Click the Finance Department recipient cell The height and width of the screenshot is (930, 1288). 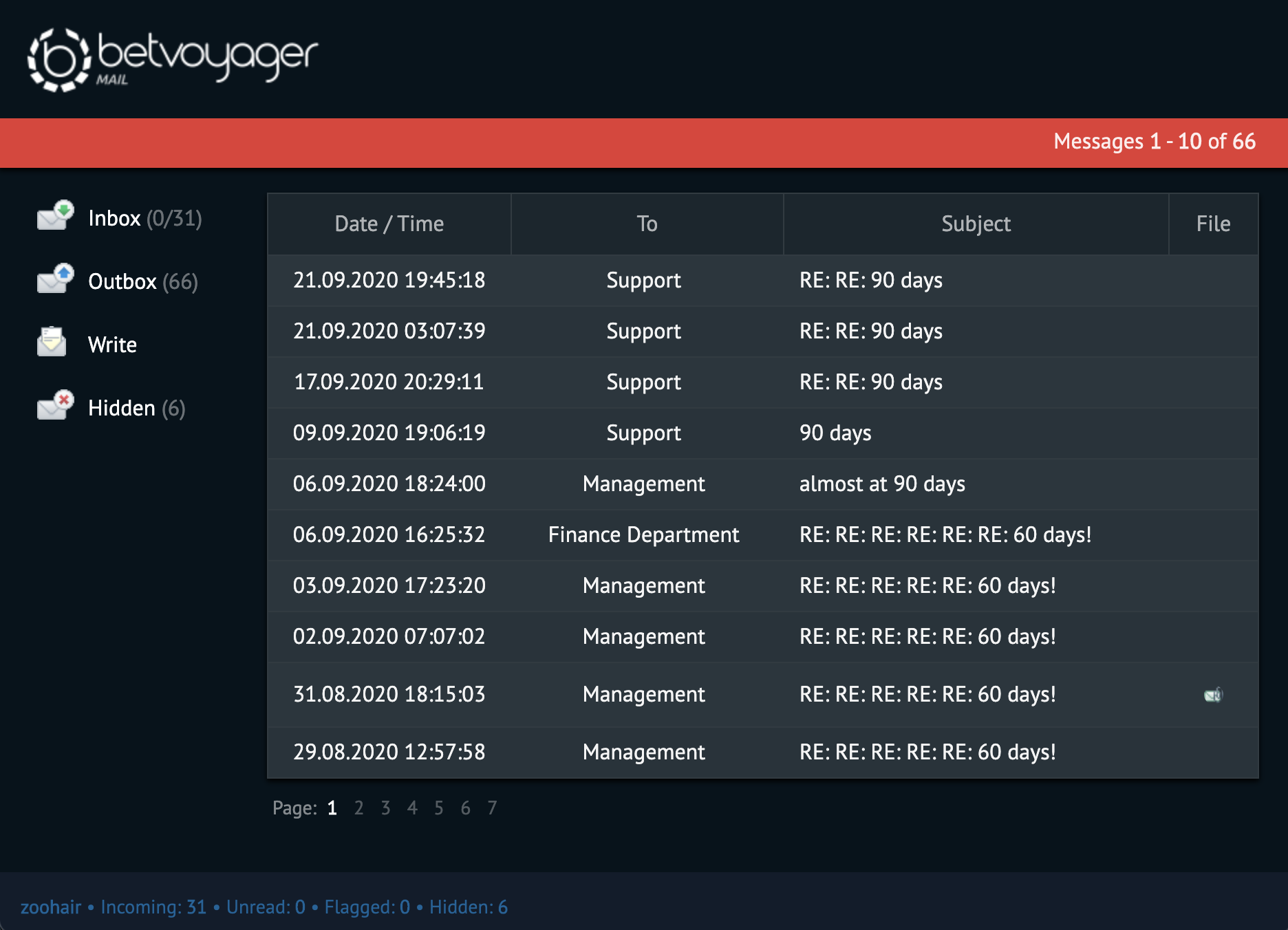click(644, 535)
